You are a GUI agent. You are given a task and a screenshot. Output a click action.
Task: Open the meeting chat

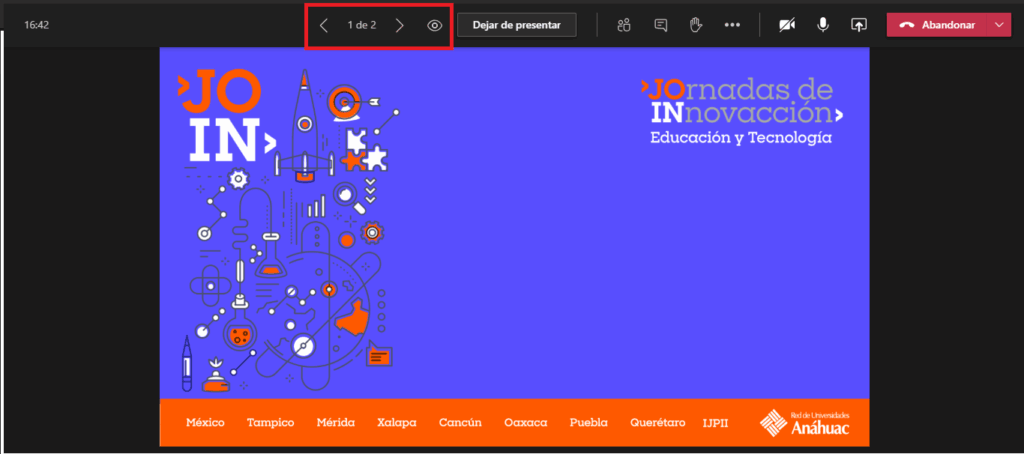pos(660,25)
